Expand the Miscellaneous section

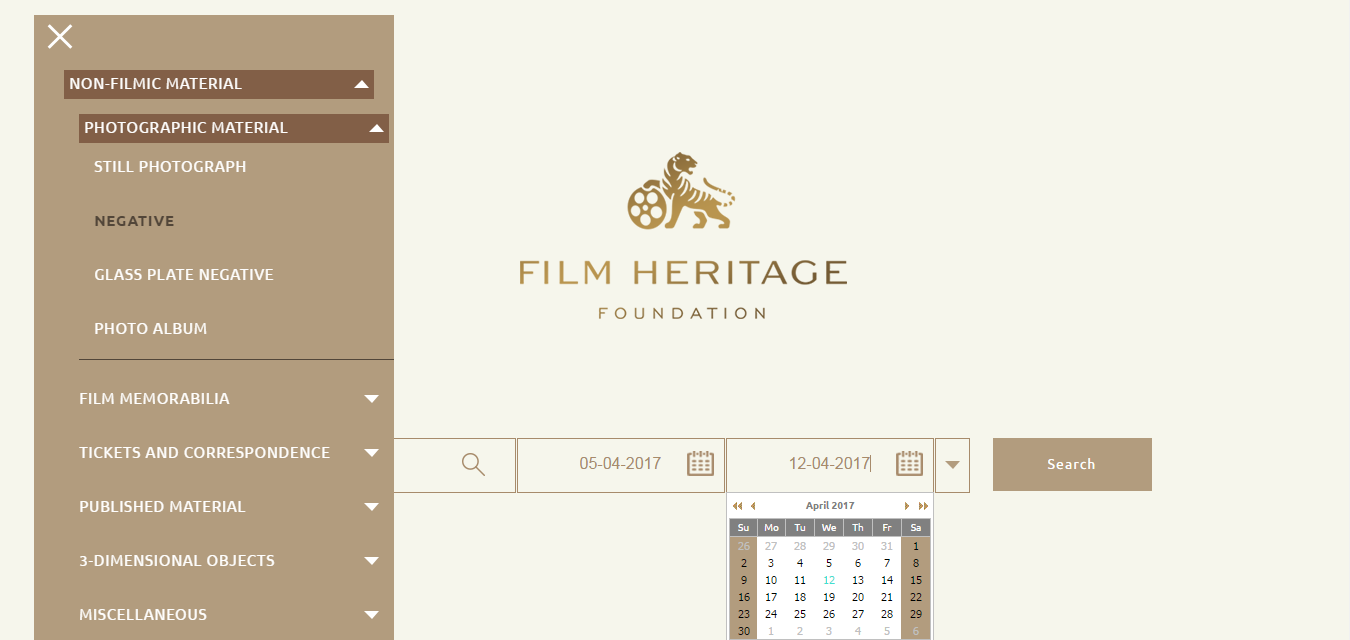(x=372, y=615)
